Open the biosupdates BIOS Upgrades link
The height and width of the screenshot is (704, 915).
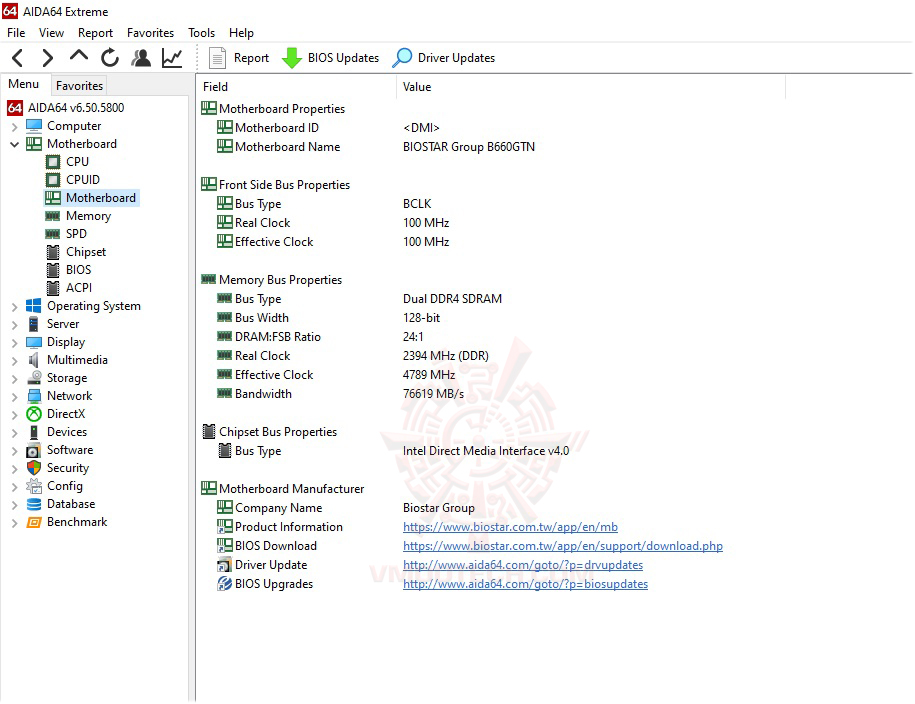pyautogui.click(x=525, y=584)
